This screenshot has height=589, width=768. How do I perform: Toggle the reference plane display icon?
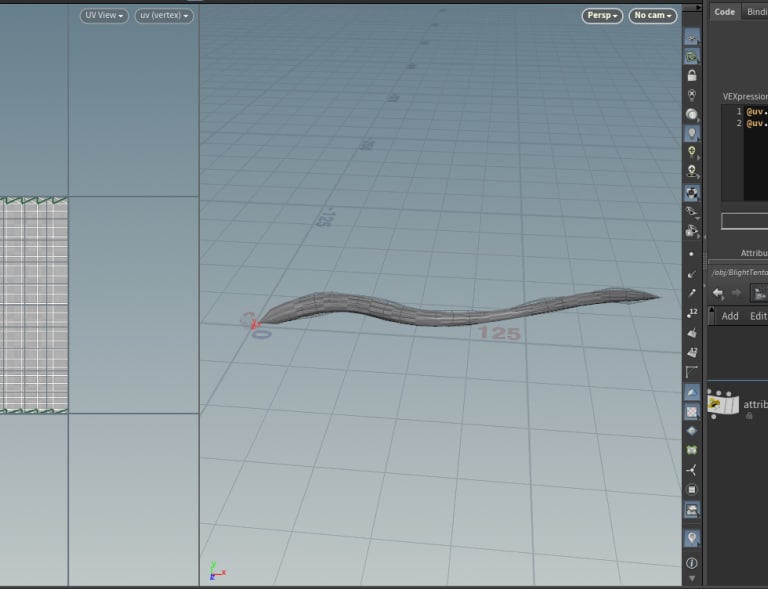pyautogui.click(x=692, y=38)
